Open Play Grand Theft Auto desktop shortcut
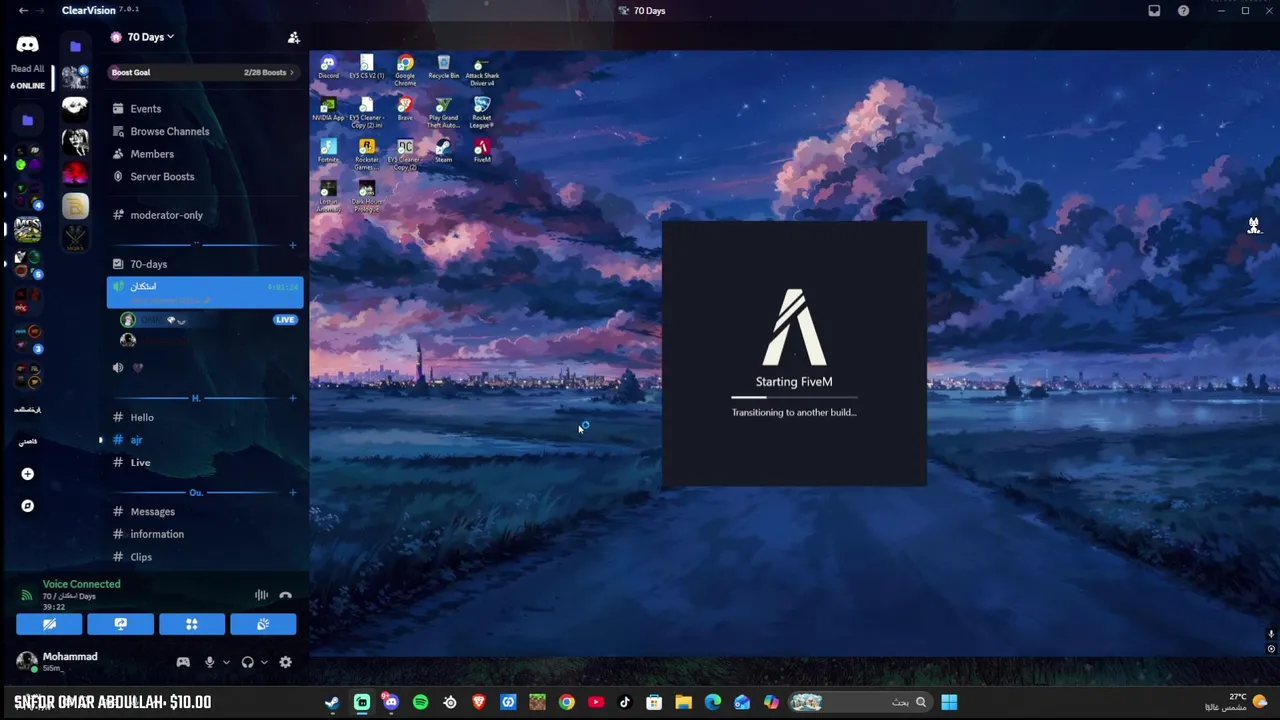The width and height of the screenshot is (1280, 720). pyautogui.click(x=443, y=113)
